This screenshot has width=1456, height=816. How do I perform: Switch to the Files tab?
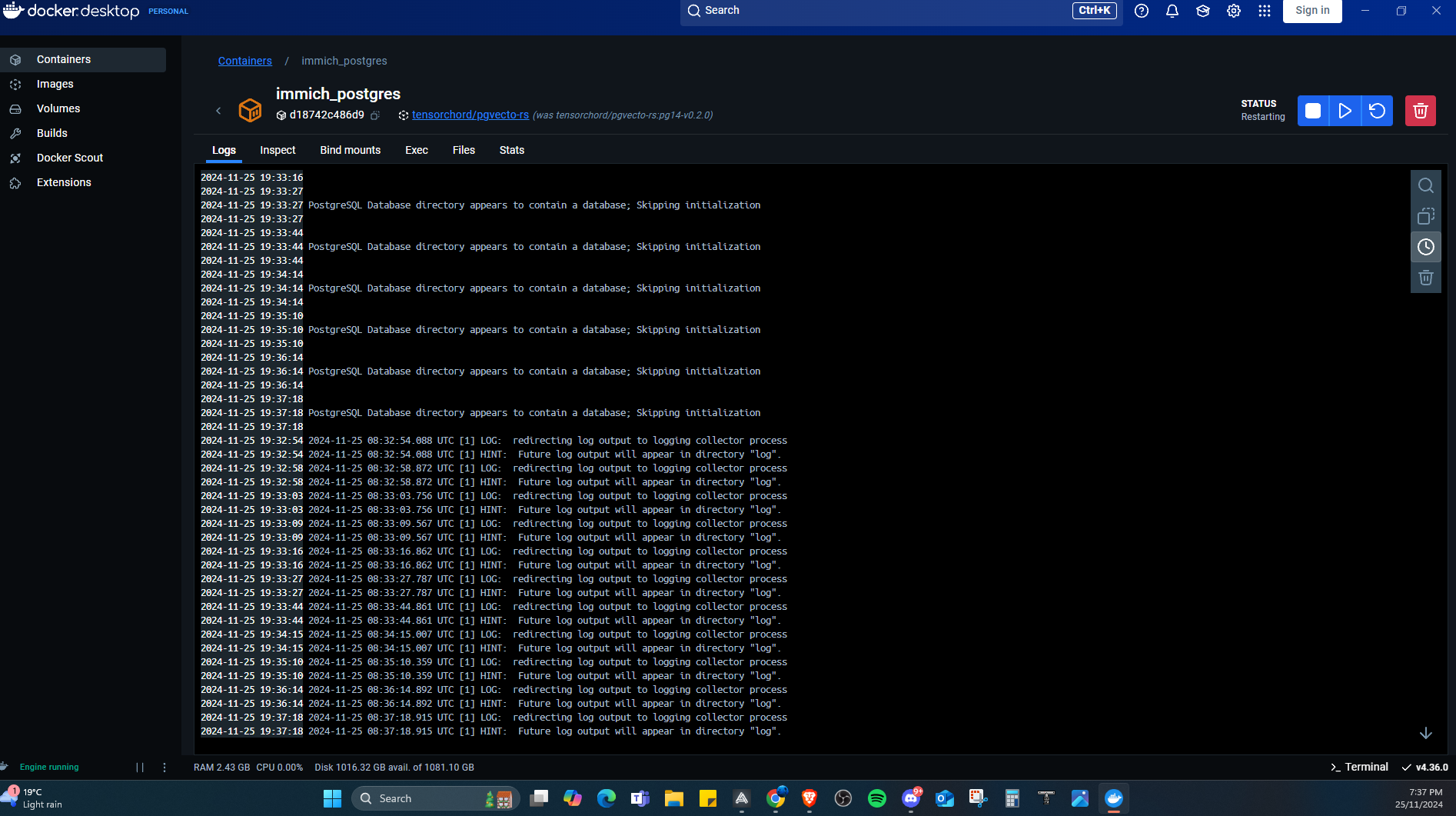point(464,150)
